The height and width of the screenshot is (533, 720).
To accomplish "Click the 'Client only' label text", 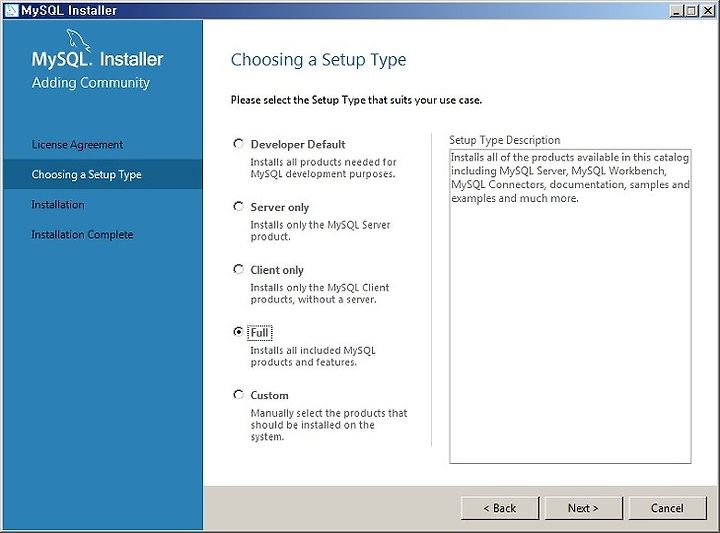I will click(x=277, y=270).
